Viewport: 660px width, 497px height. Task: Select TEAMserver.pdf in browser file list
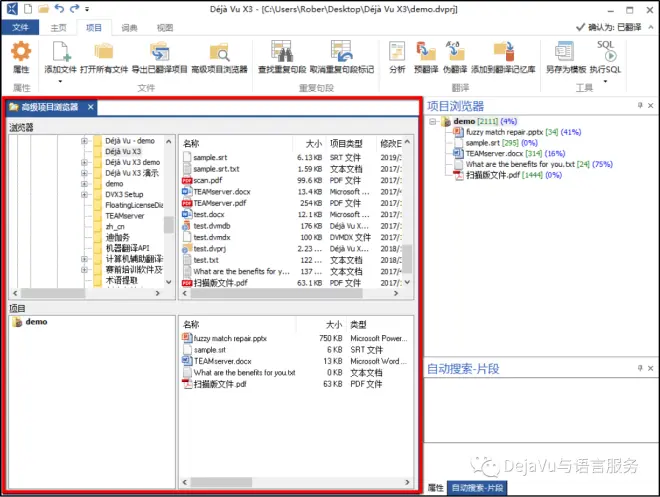220,203
